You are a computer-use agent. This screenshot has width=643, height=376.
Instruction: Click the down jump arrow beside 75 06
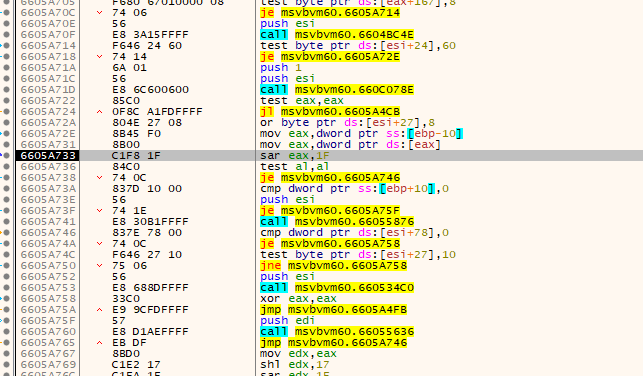click(99, 266)
